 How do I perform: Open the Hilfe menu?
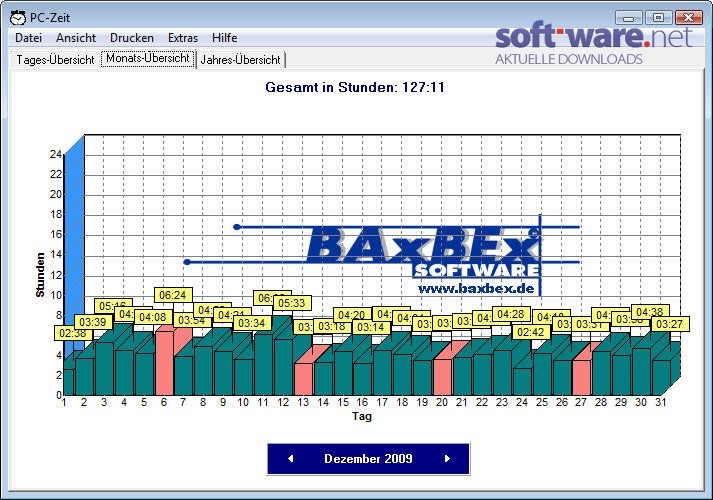click(224, 38)
